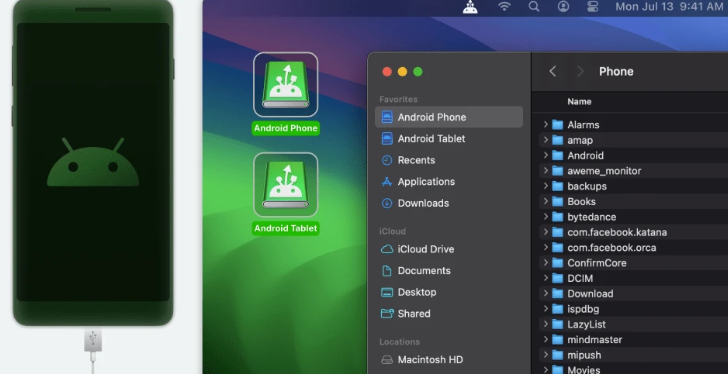
Task: Click the mindmaster folder icon
Action: 557,339
